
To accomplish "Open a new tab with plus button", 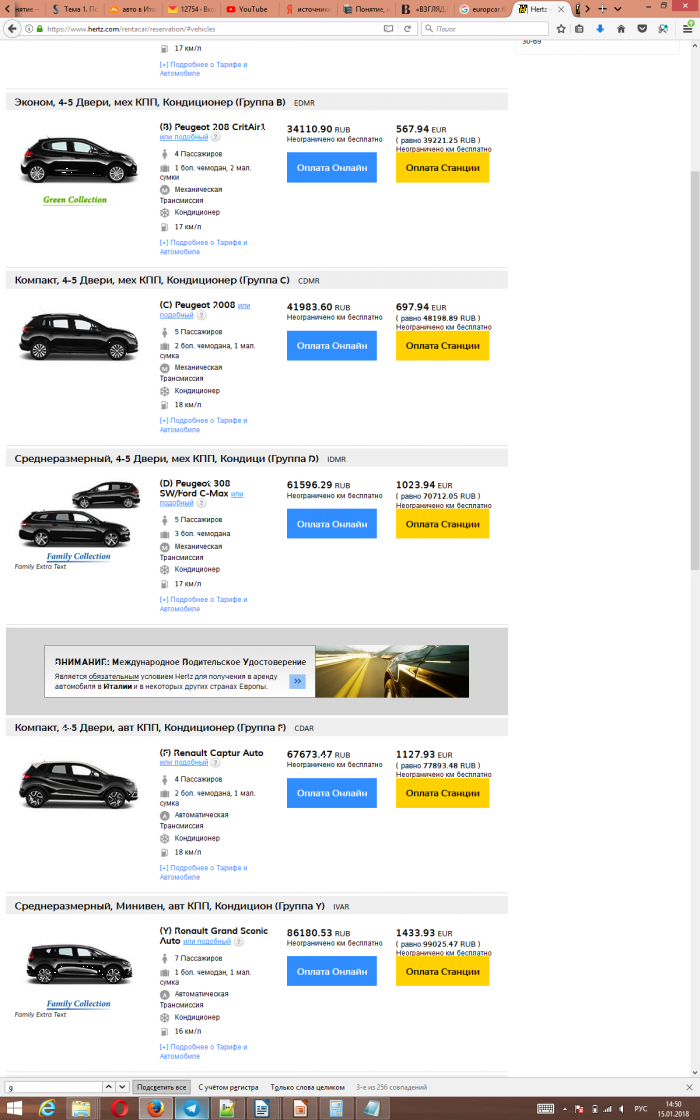I will (x=602, y=9).
